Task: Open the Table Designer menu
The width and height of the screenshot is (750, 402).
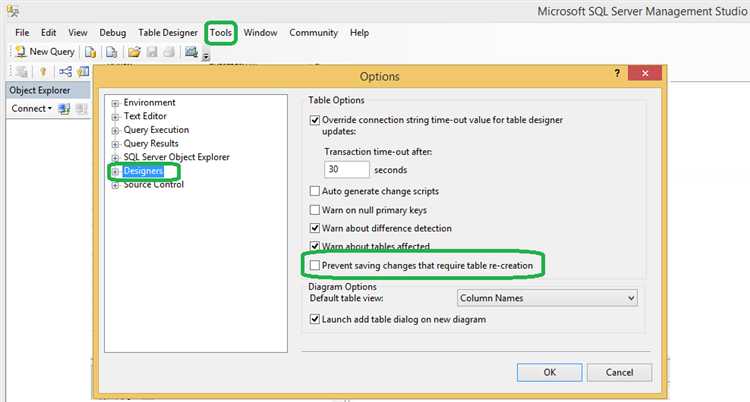Action: pos(166,32)
